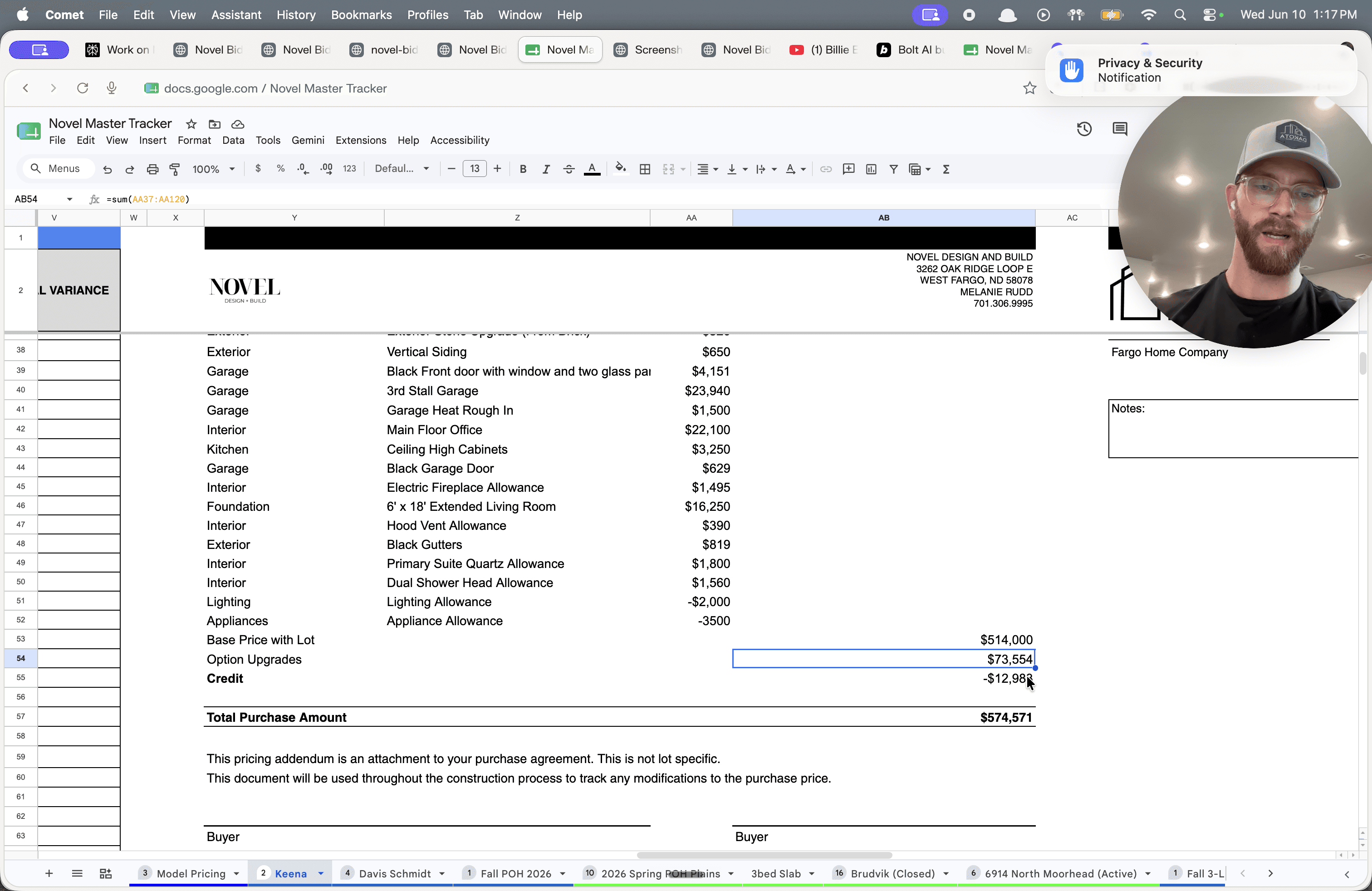Open the Functions sigma menu
1372x891 pixels.
pyautogui.click(x=946, y=169)
